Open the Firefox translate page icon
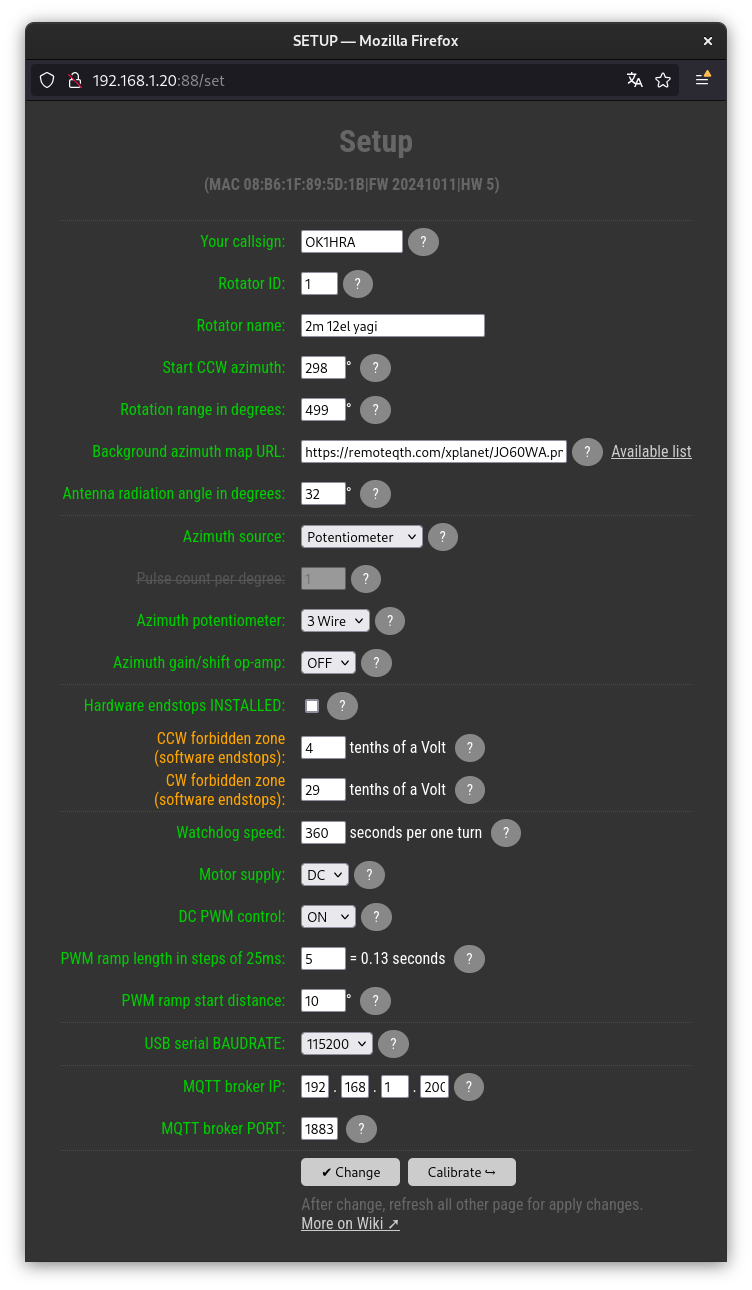 635,80
